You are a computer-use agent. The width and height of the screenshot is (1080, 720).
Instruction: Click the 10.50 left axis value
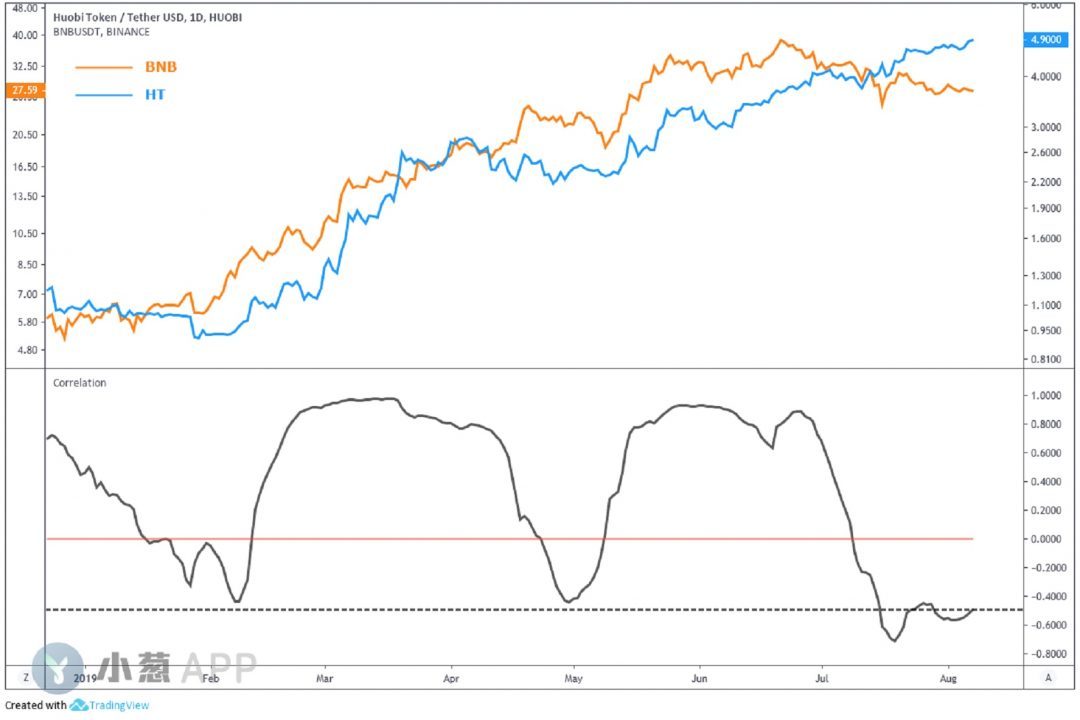click(25, 234)
